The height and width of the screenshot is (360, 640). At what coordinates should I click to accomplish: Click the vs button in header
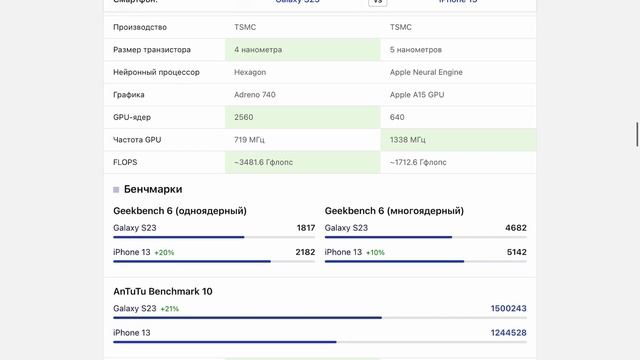[378, 2]
